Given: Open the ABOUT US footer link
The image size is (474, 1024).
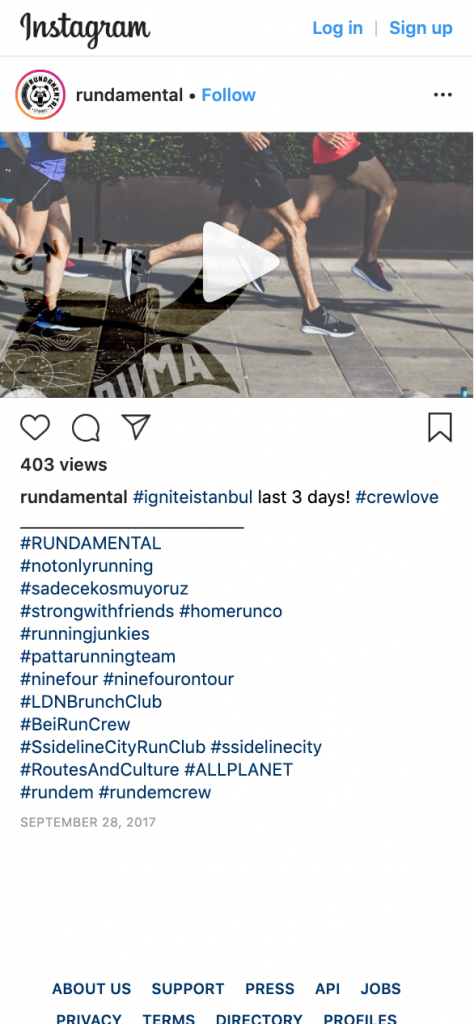Looking at the screenshot, I should [x=91, y=989].
